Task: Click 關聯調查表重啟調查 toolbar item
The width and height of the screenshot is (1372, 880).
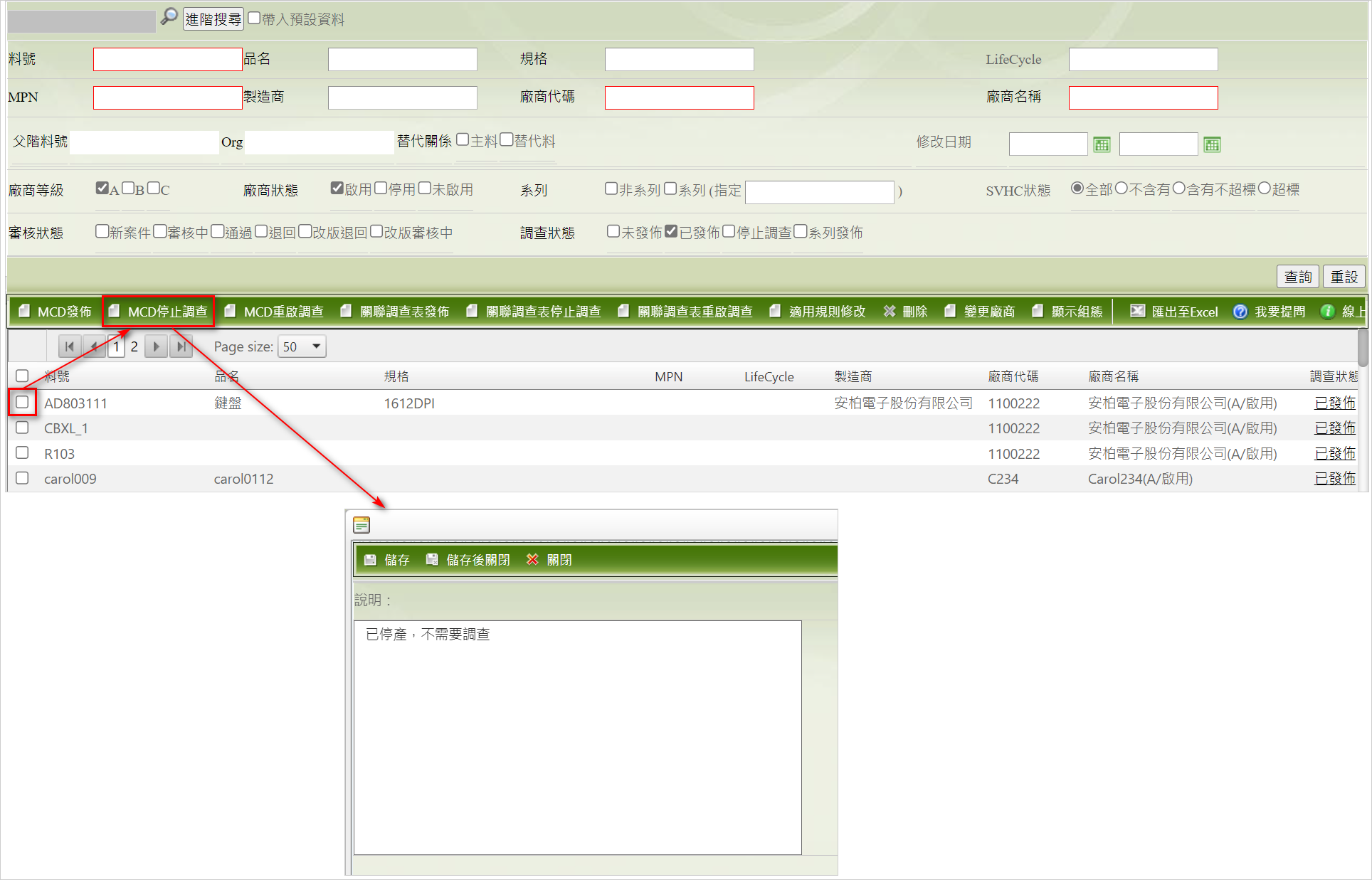Action: (x=685, y=312)
